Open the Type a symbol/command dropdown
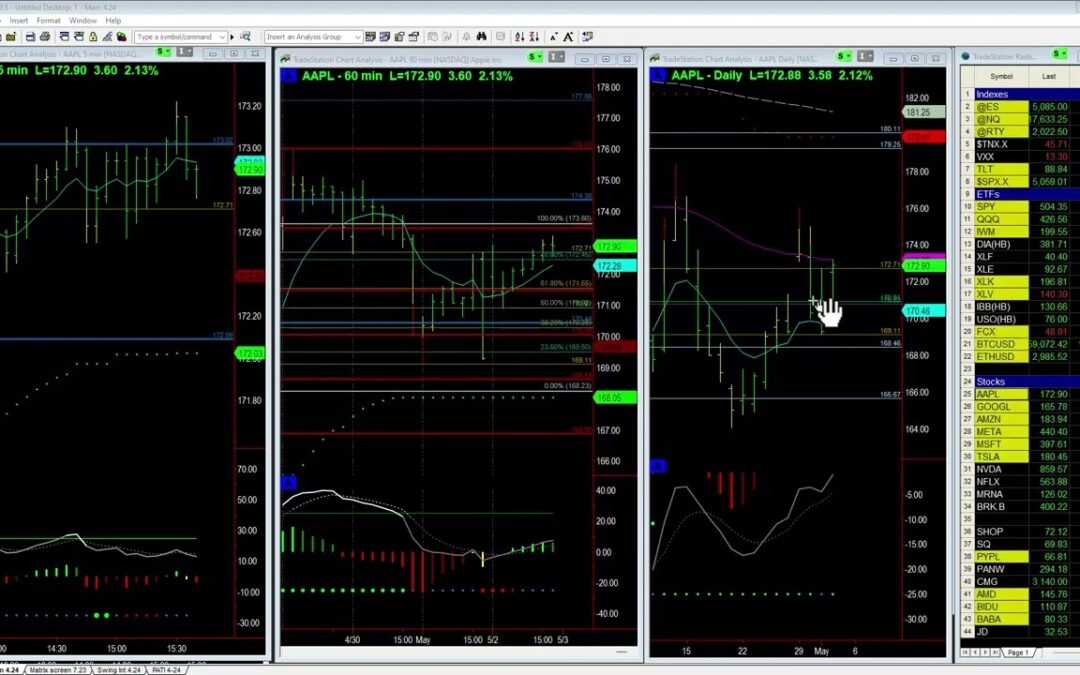1080x675 pixels. pos(222,37)
